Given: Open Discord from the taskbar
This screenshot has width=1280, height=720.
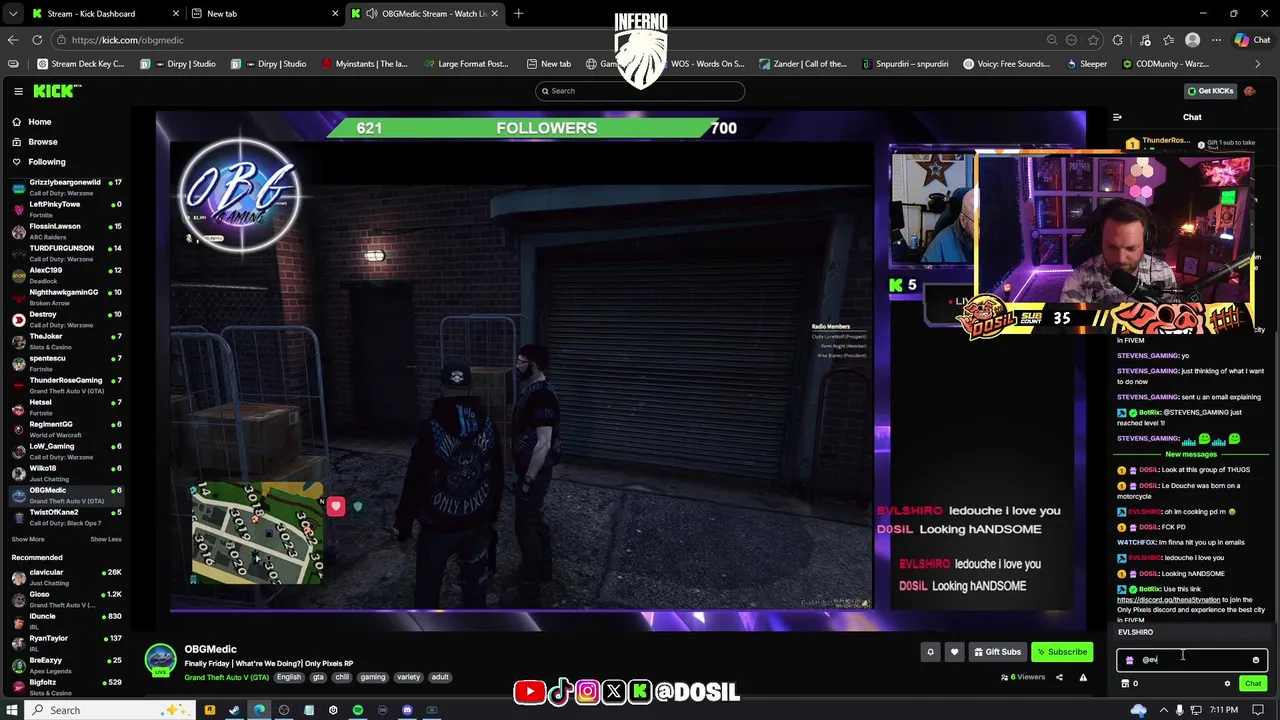Looking at the screenshot, I should [x=407, y=710].
